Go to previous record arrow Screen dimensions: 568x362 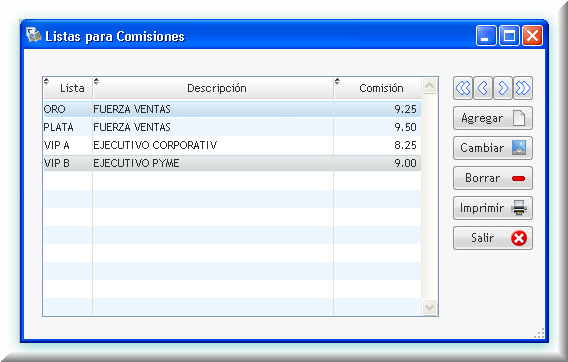coord(483,88)
